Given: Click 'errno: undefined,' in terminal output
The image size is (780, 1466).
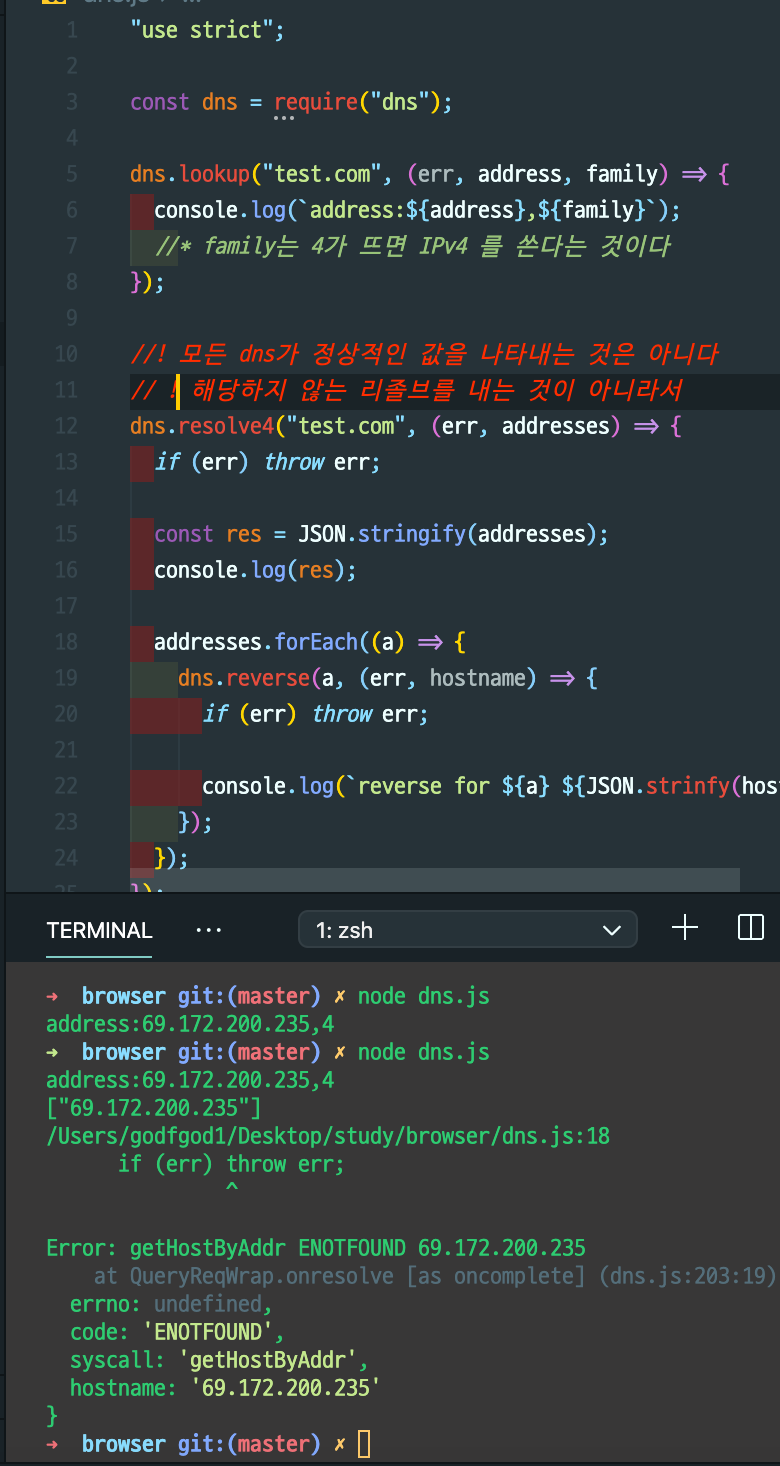Looking at the screenshot, I should pyautogui.click(x=172, y=1304).
